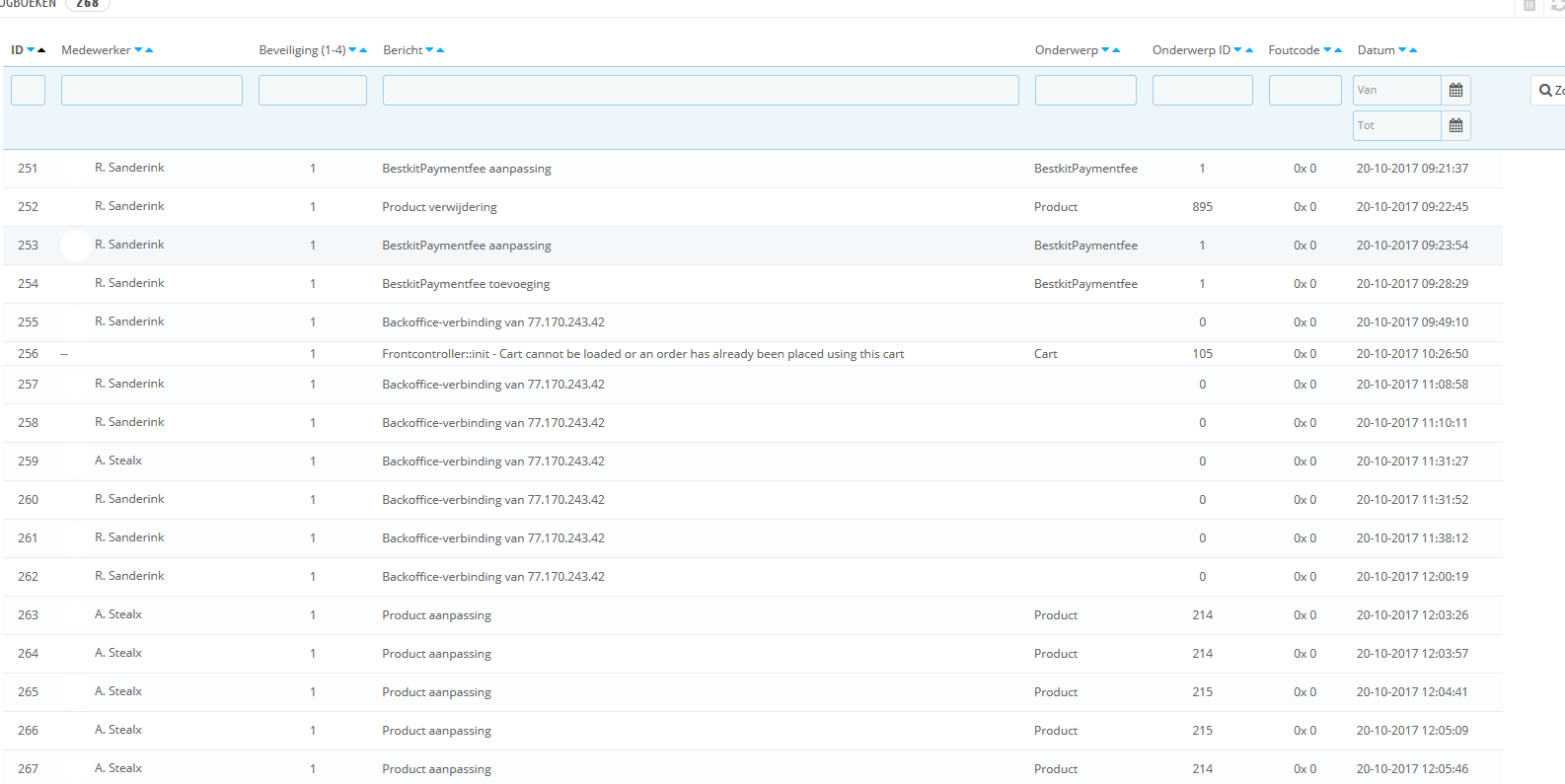Sort Onderwerp ID with the up arrow
This screenshot has height=784, width=1565.
tap(1248, 50)
